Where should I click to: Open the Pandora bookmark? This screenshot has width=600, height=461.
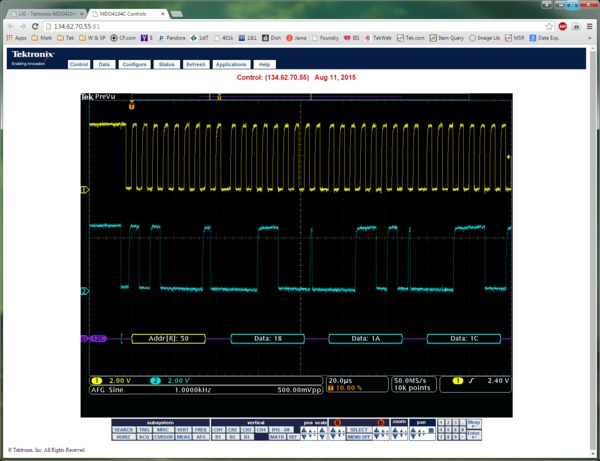click(173, 38)
